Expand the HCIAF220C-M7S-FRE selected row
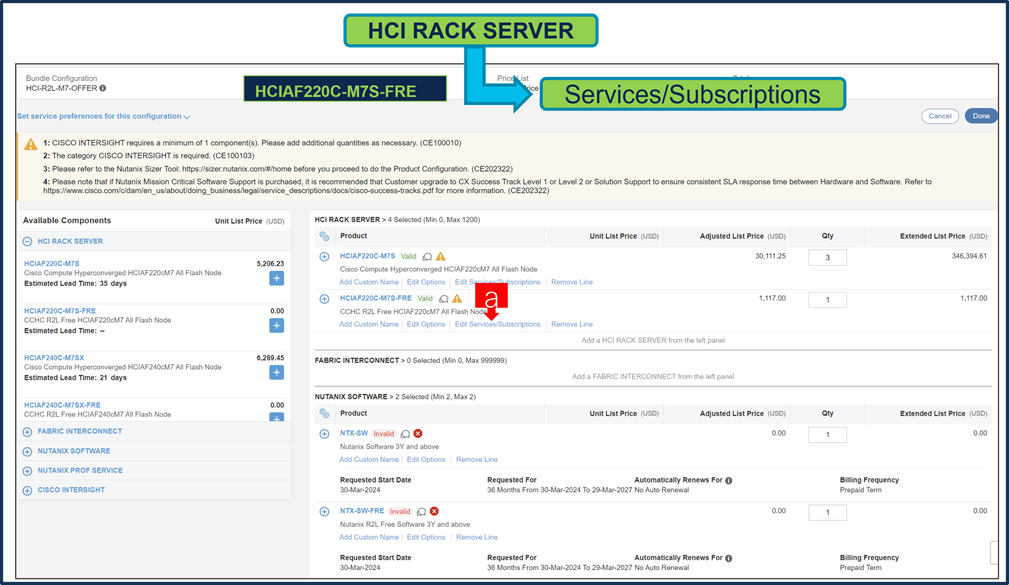 pos(324,299)
